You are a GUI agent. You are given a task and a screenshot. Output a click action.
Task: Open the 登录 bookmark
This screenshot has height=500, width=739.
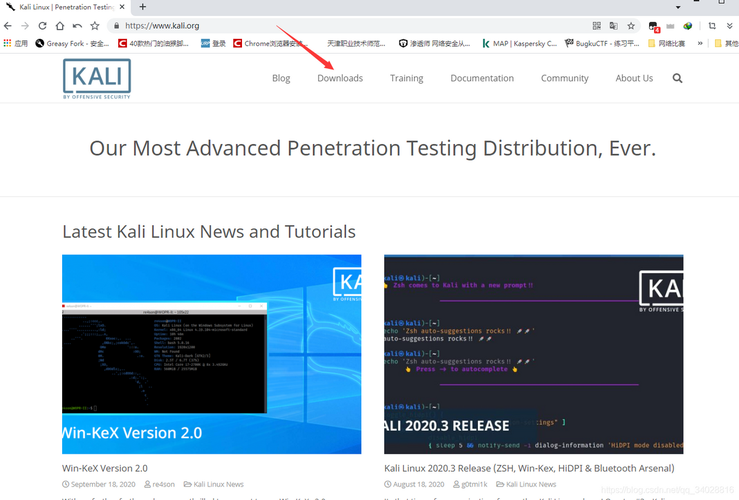(x=213, y=43)
